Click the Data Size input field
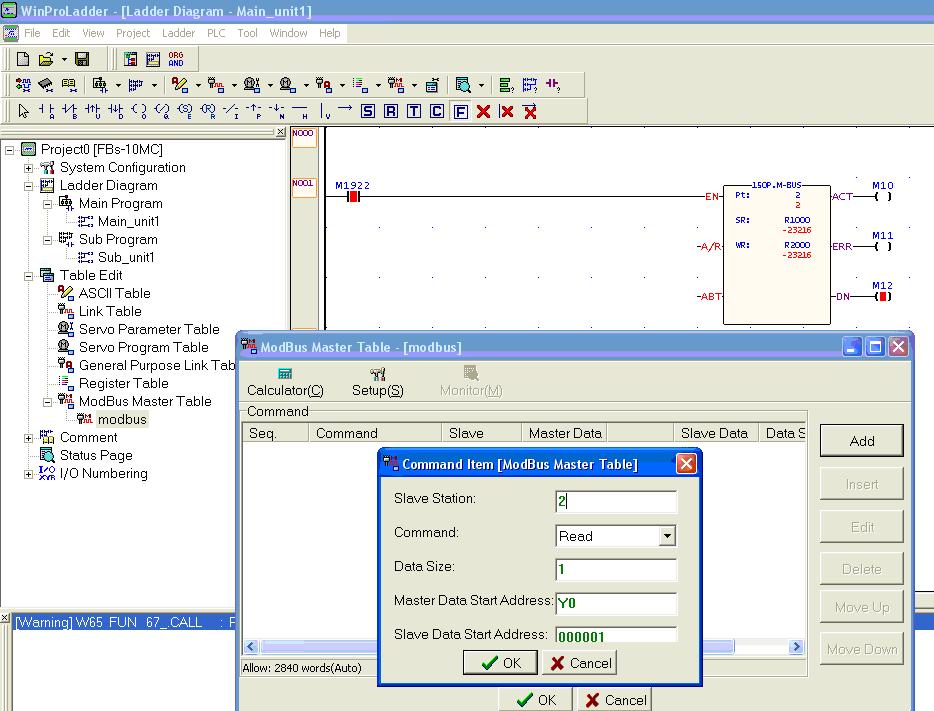The image size is (934, 711). [616, 569]
